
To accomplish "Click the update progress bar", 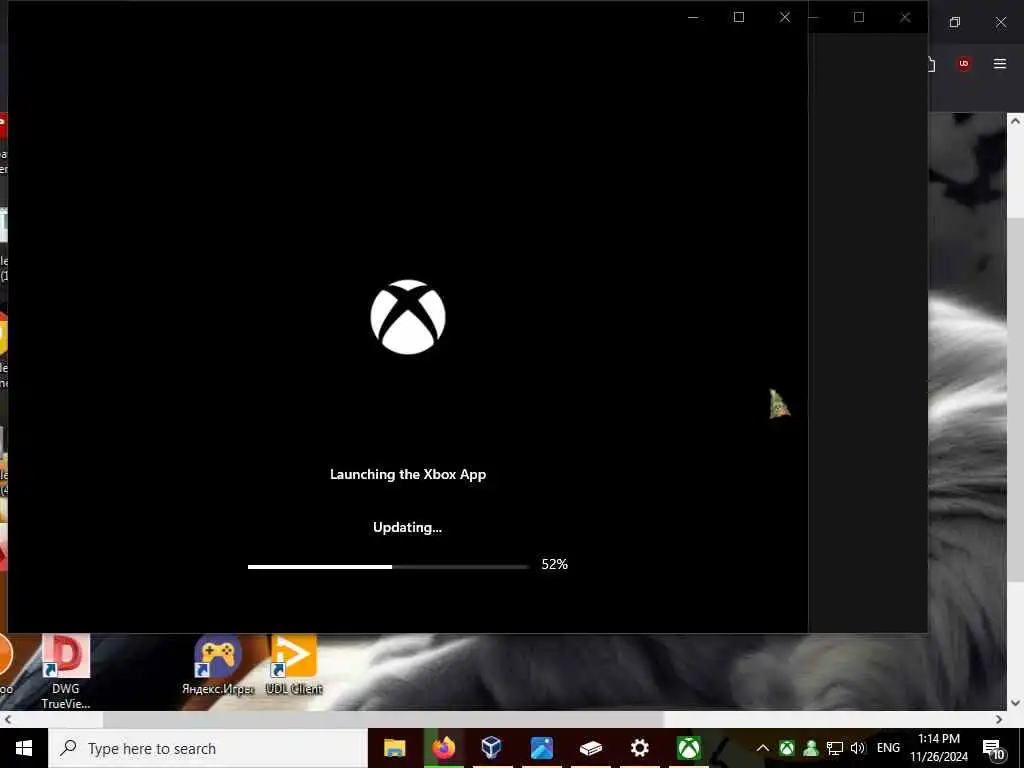I will (388, 567).
